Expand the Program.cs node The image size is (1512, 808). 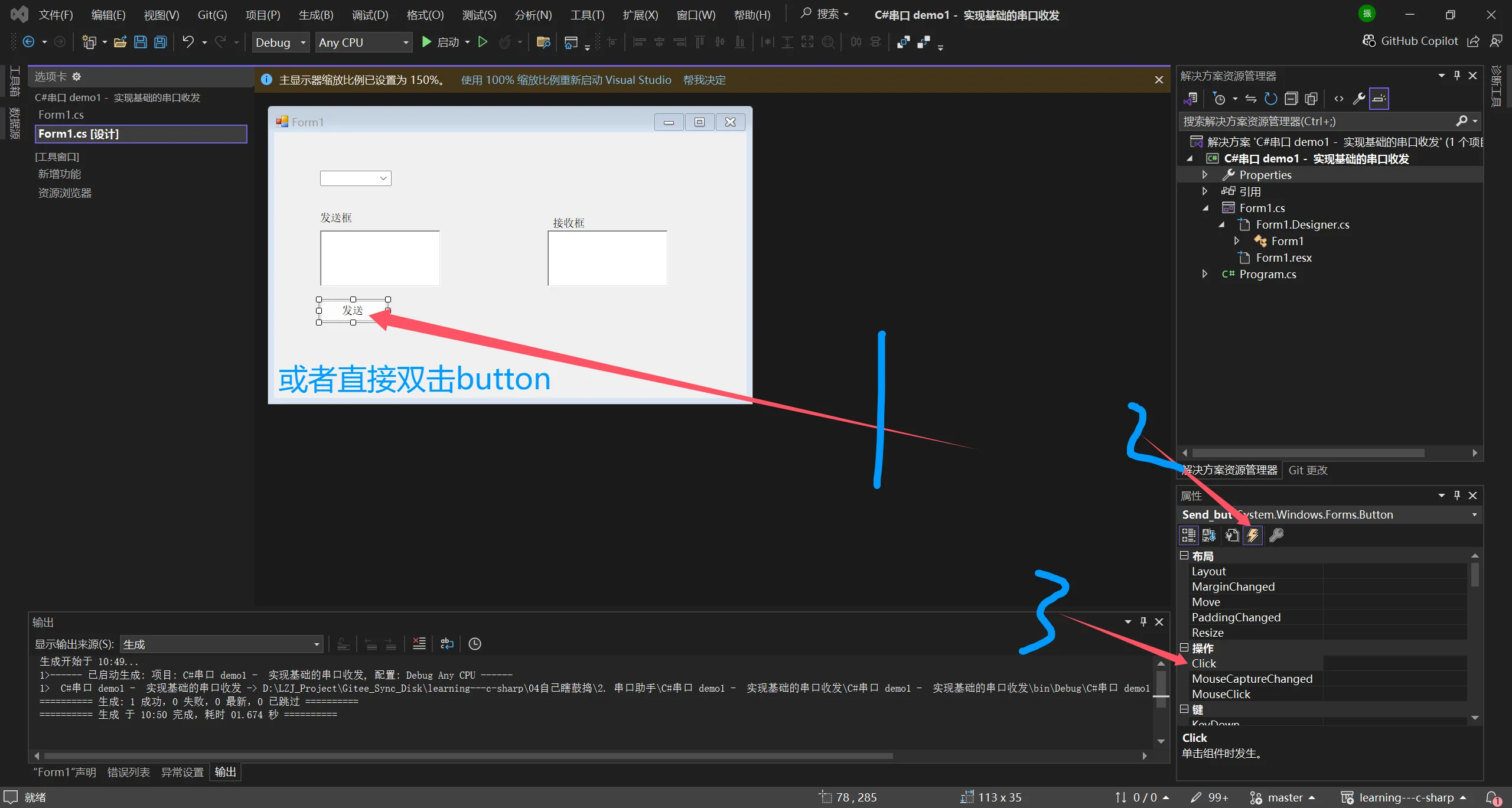(1205, 274)
